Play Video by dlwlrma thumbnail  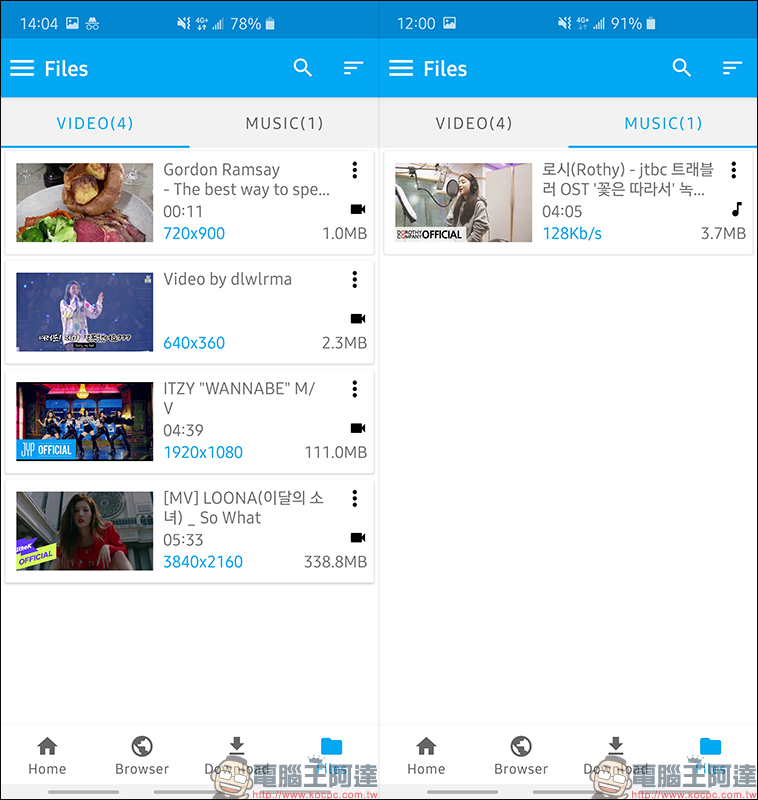[x=85, y=312]
